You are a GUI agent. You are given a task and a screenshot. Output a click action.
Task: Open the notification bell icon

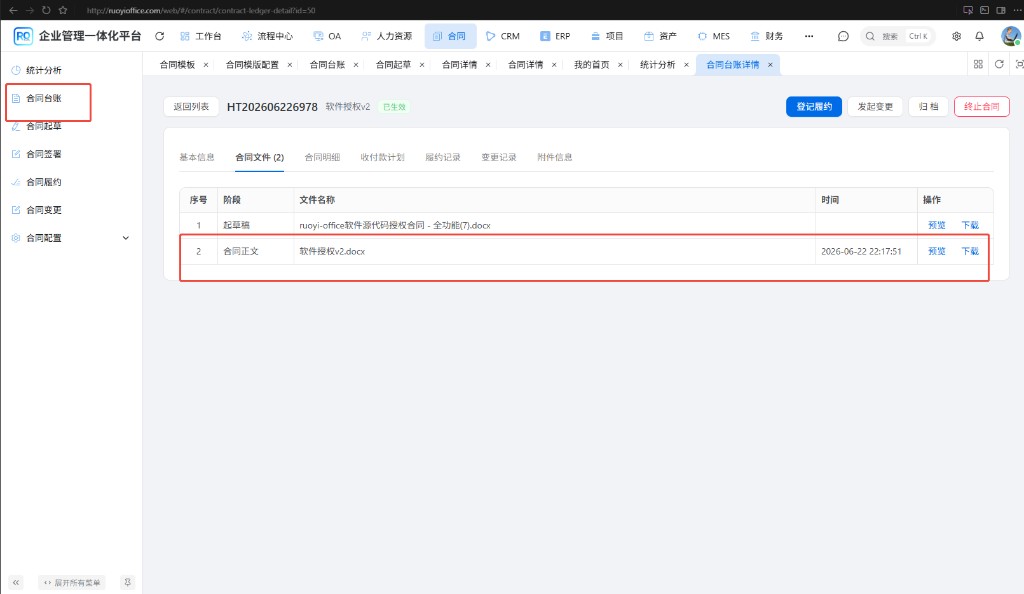980,36
